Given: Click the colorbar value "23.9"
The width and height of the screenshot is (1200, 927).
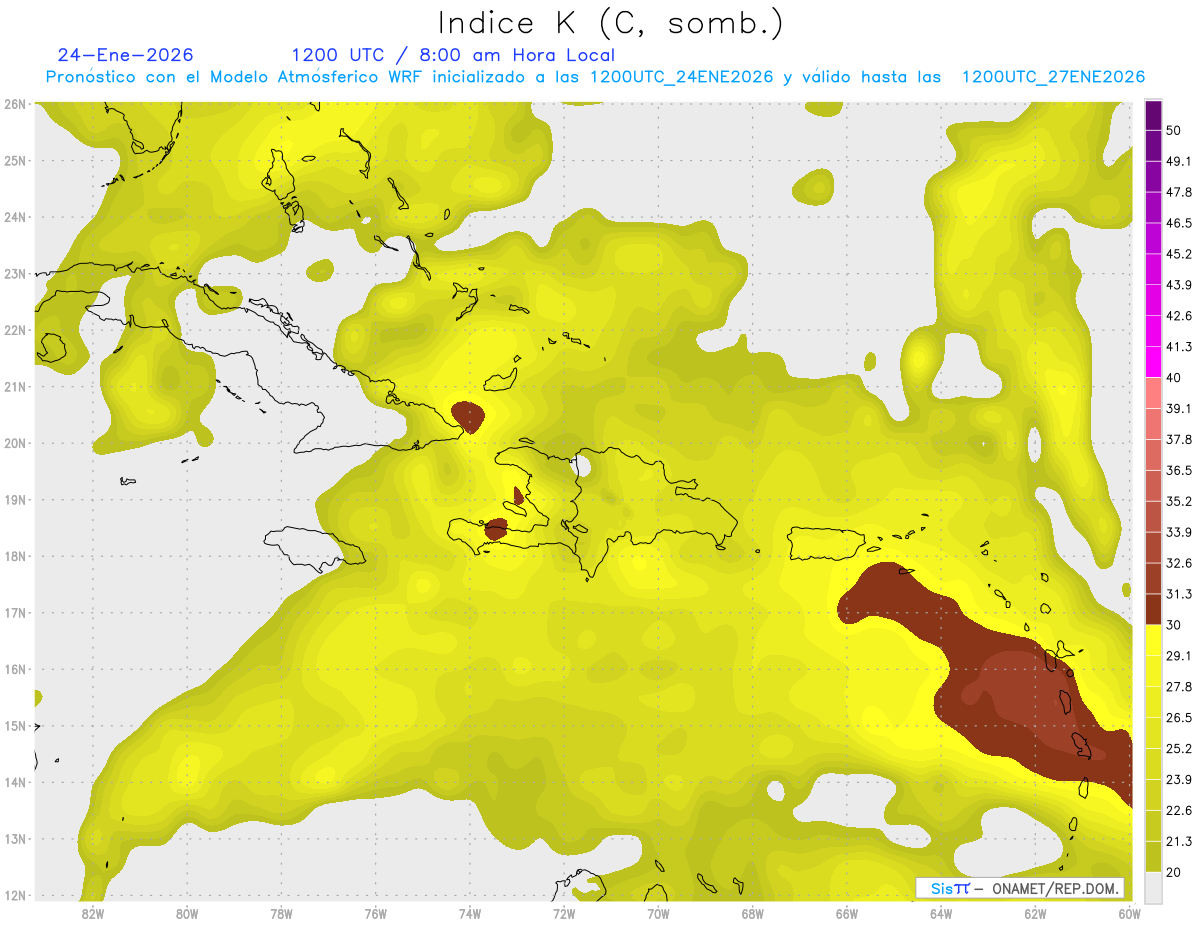Looking at the screenshot, I should point(1179,779).
